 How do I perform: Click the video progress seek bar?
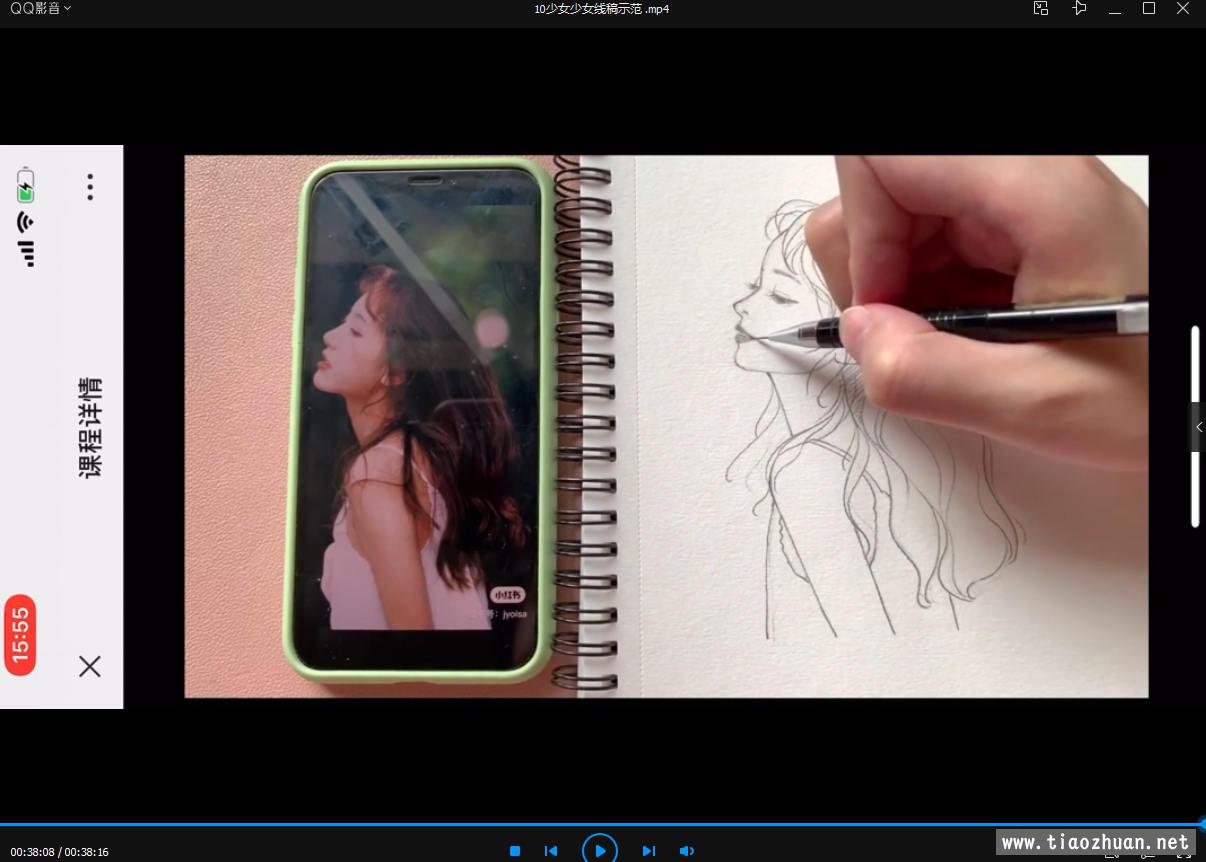point(600,825)
